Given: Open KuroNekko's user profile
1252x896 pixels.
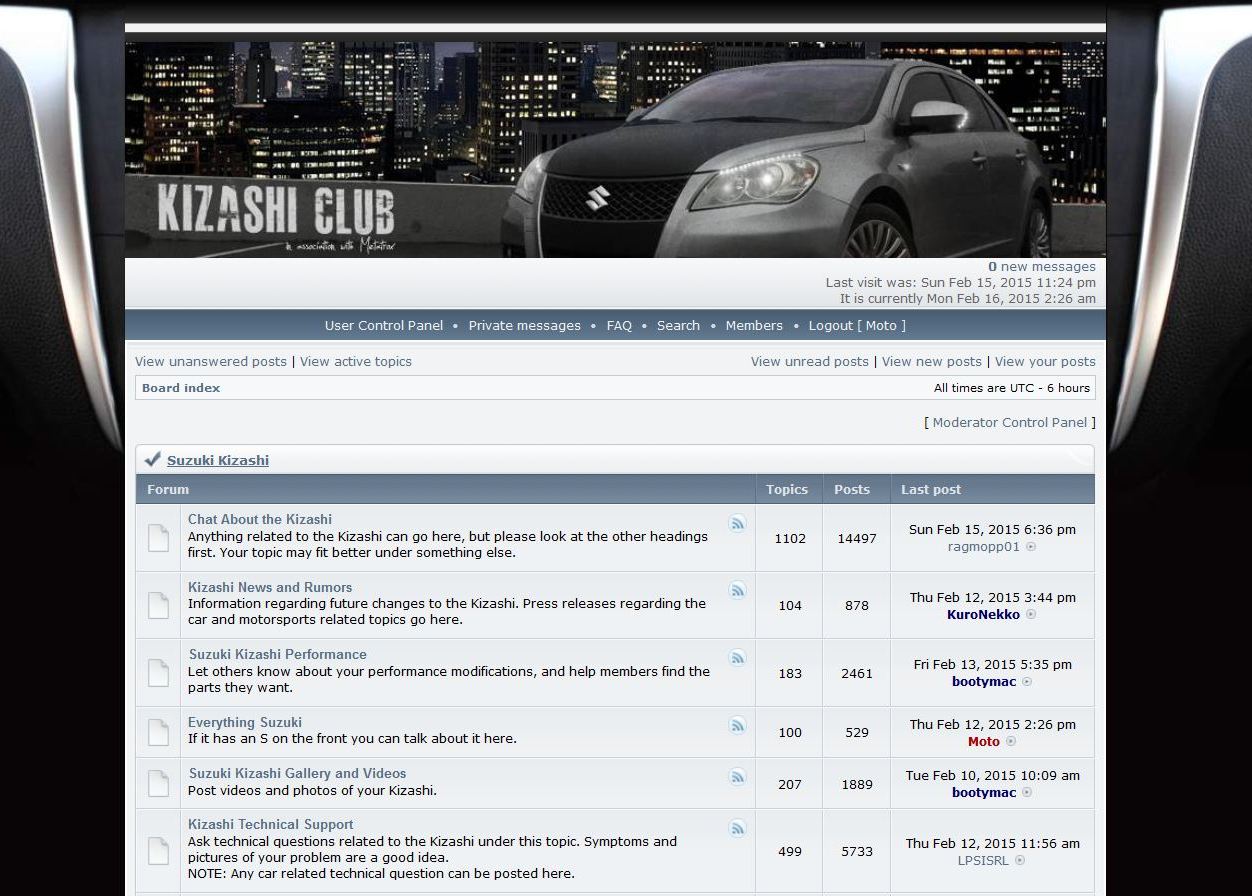Looking at the screenshot, I should coord(984,614).
